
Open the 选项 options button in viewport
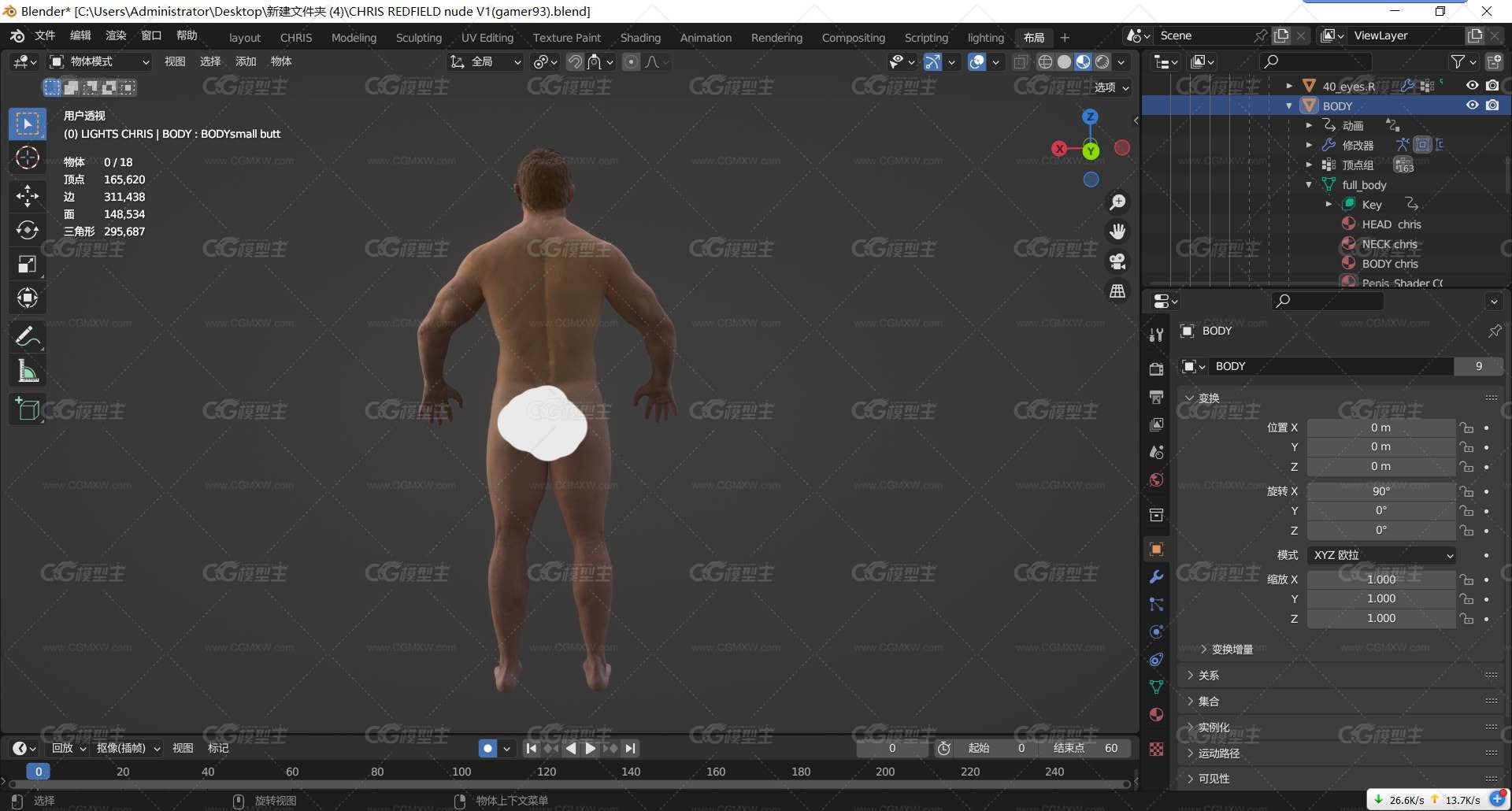click(x=1111, y=87)
